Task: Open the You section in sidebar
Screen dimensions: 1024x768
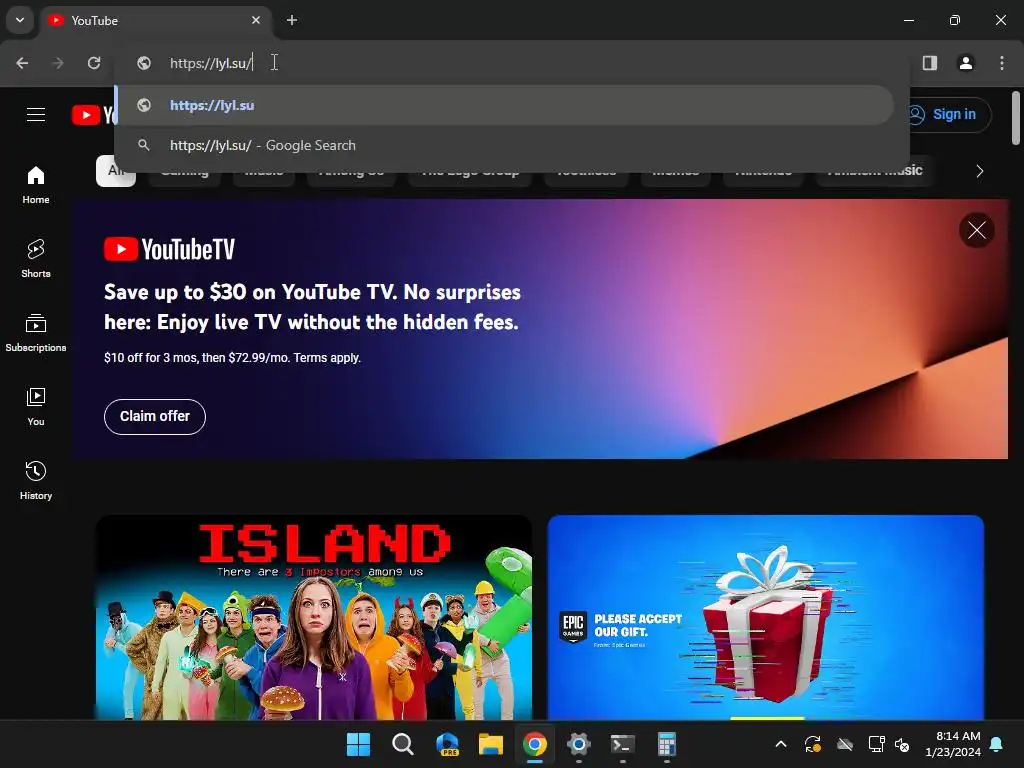Action: point(36,407)
